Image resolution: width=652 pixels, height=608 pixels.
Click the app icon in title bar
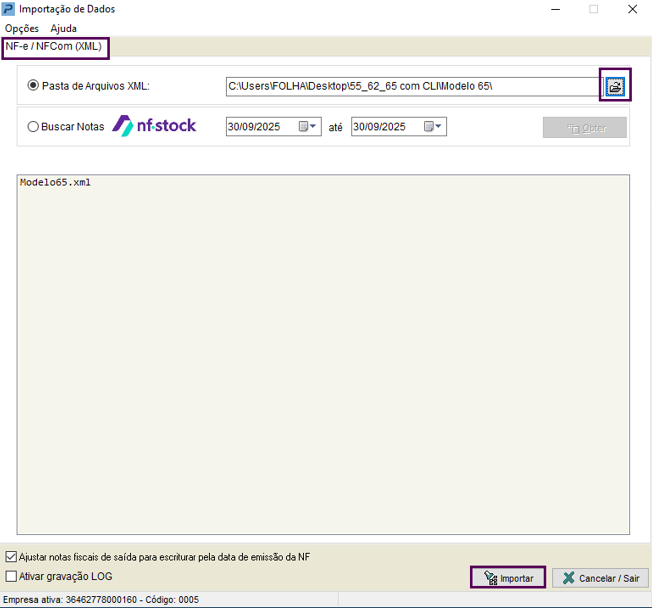coord(8,9)
